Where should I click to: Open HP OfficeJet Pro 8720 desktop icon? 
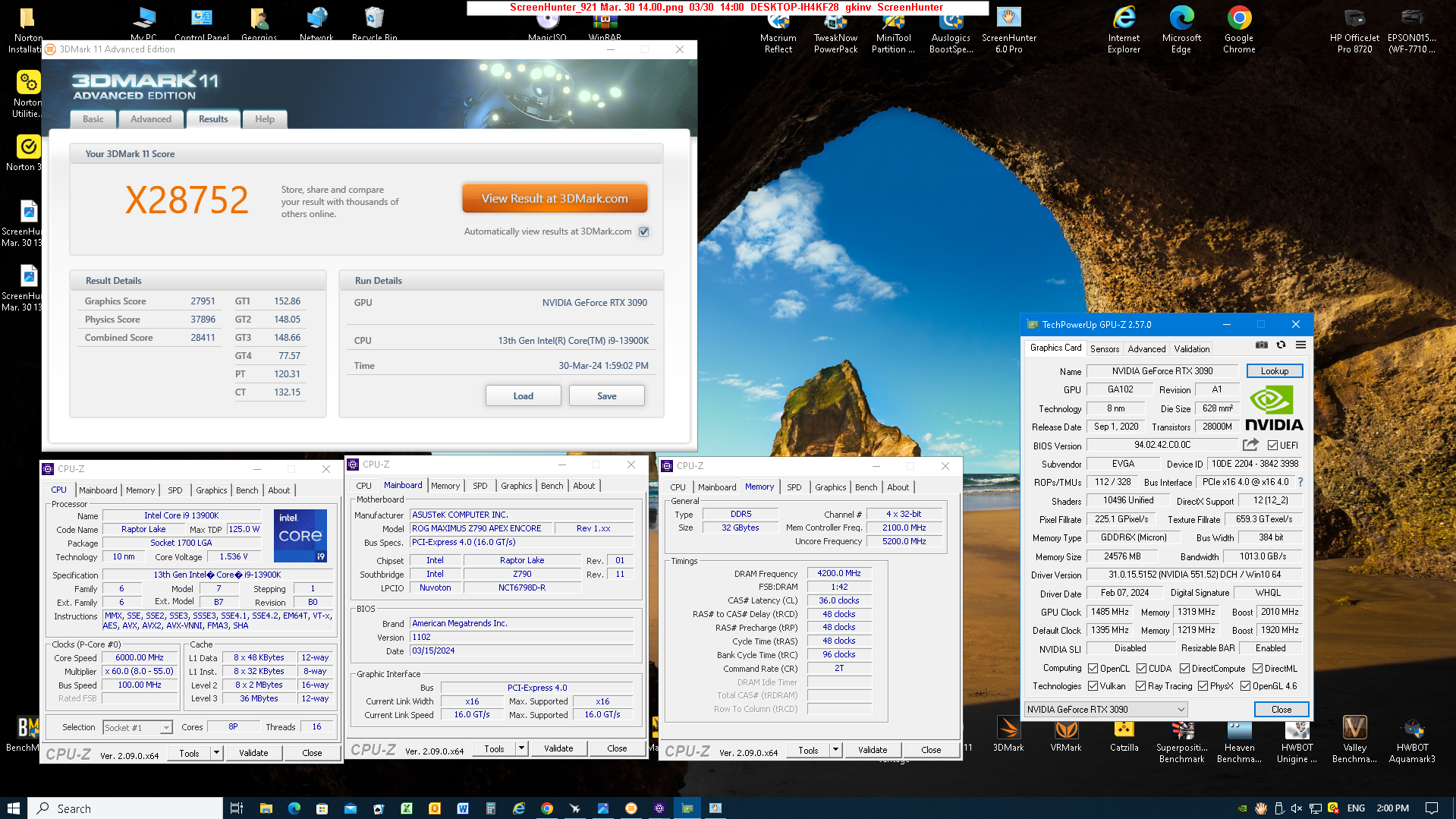[x=1354, y=30]
